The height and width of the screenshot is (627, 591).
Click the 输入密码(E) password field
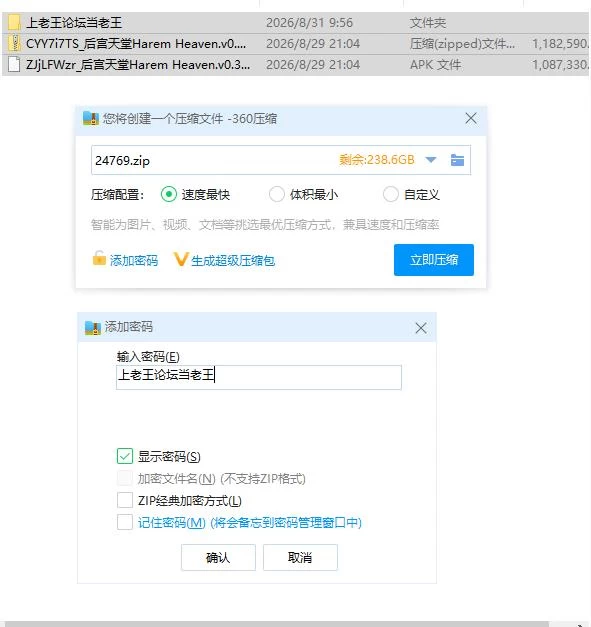pos(259,377)
